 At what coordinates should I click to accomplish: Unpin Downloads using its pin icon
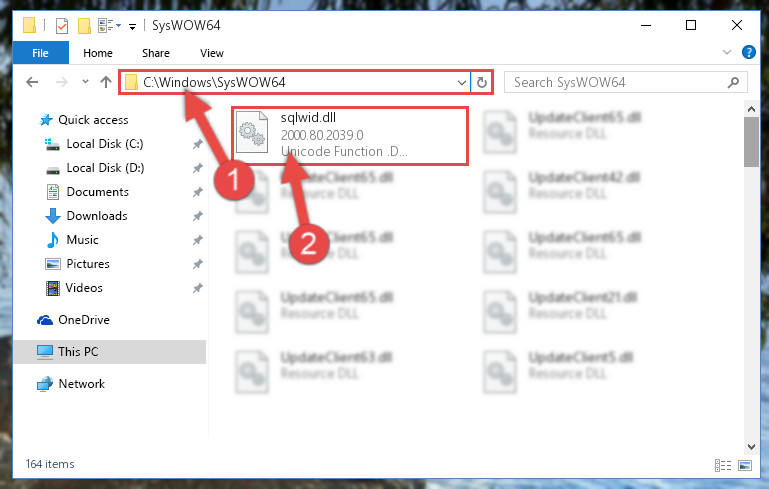[197, 216]
